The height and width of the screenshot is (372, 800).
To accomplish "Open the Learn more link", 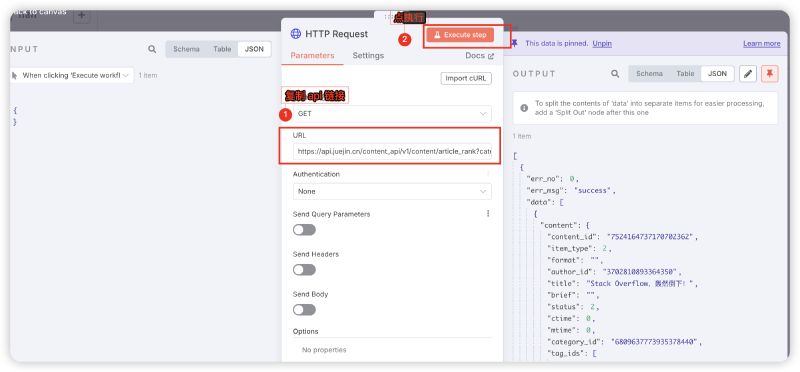I will [762, 43].
